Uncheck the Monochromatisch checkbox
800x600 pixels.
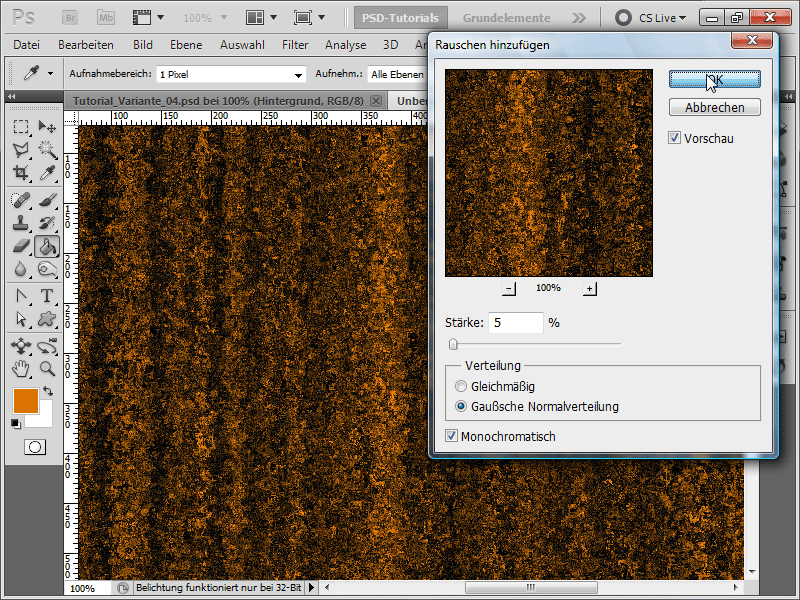452,436
